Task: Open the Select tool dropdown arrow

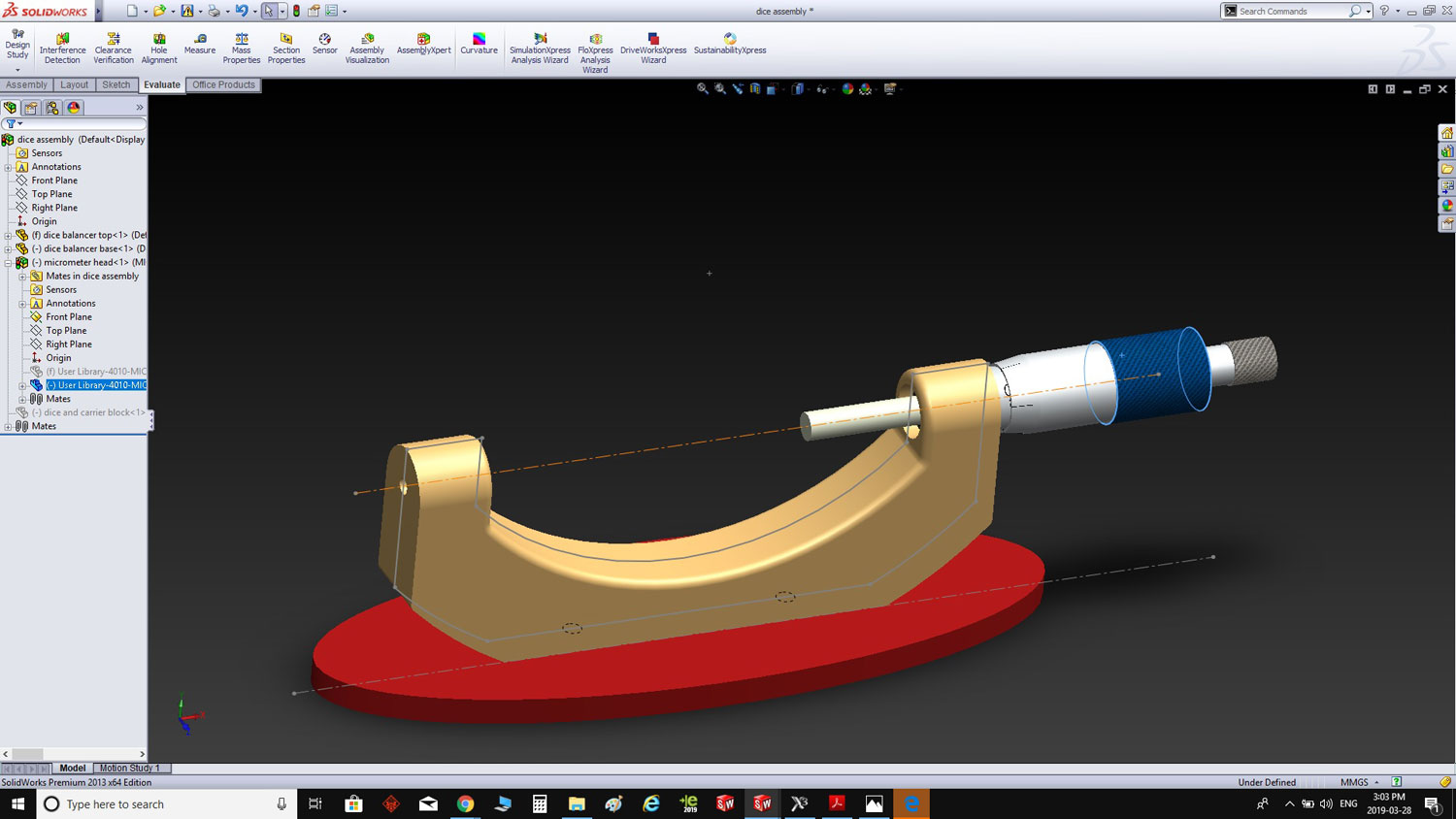Action: [282, 12]
